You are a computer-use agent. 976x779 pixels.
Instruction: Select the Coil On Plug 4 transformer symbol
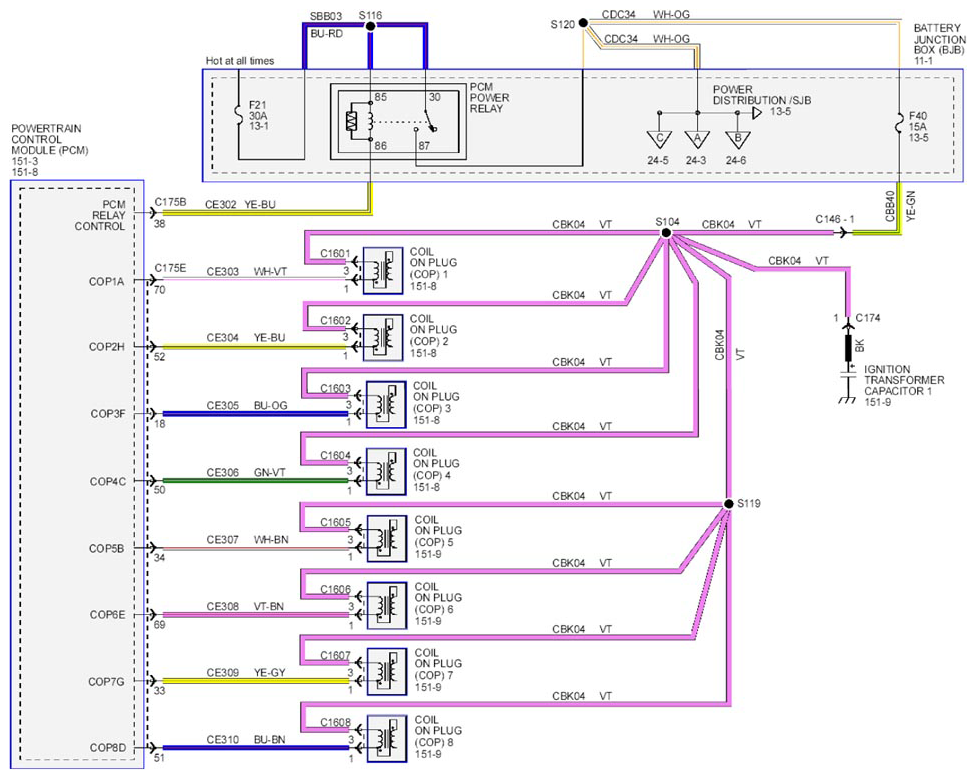(386, 472)
